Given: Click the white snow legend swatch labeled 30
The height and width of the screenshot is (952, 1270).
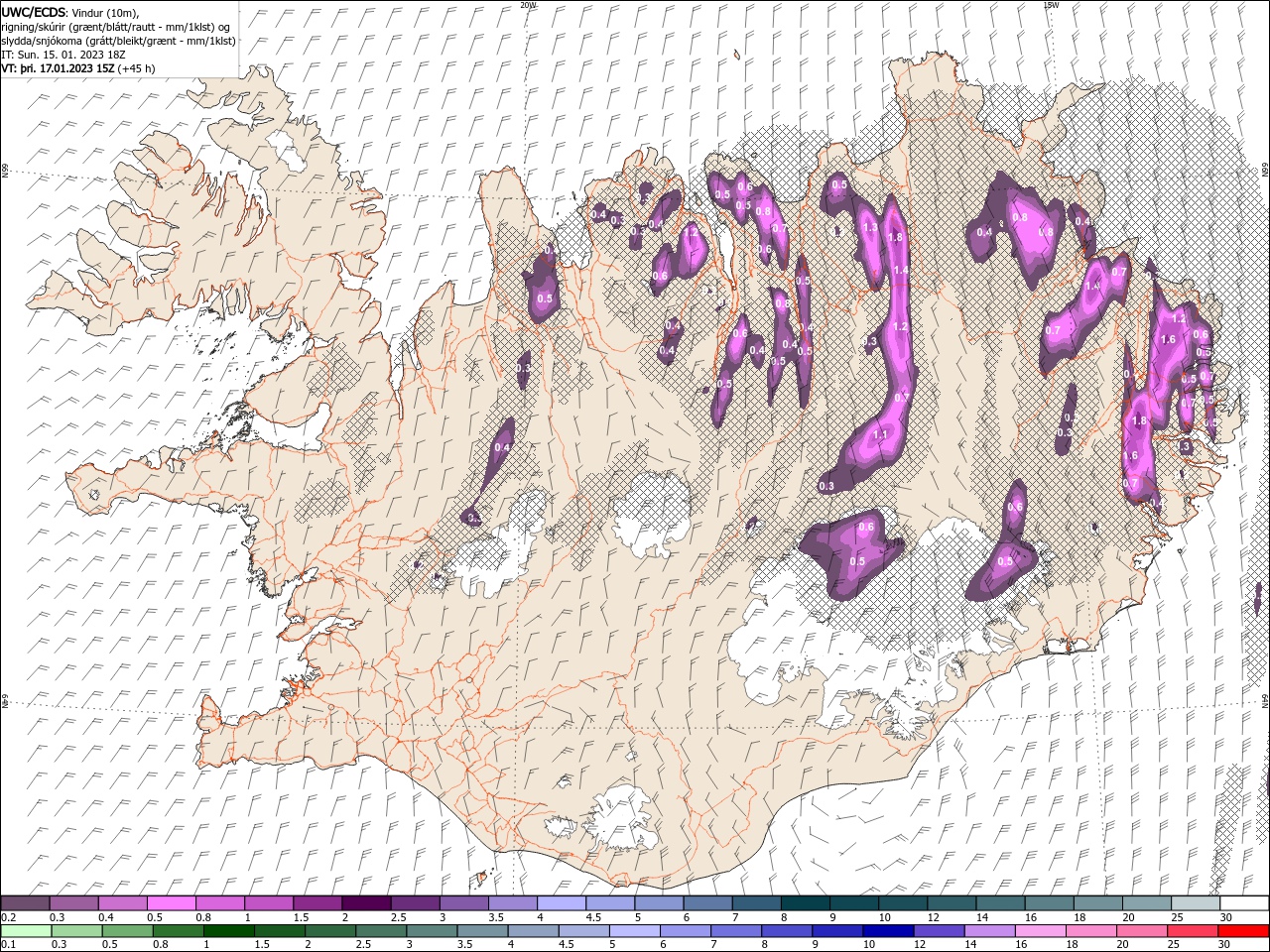Looking at the screenshot, I should (1243, 903).
